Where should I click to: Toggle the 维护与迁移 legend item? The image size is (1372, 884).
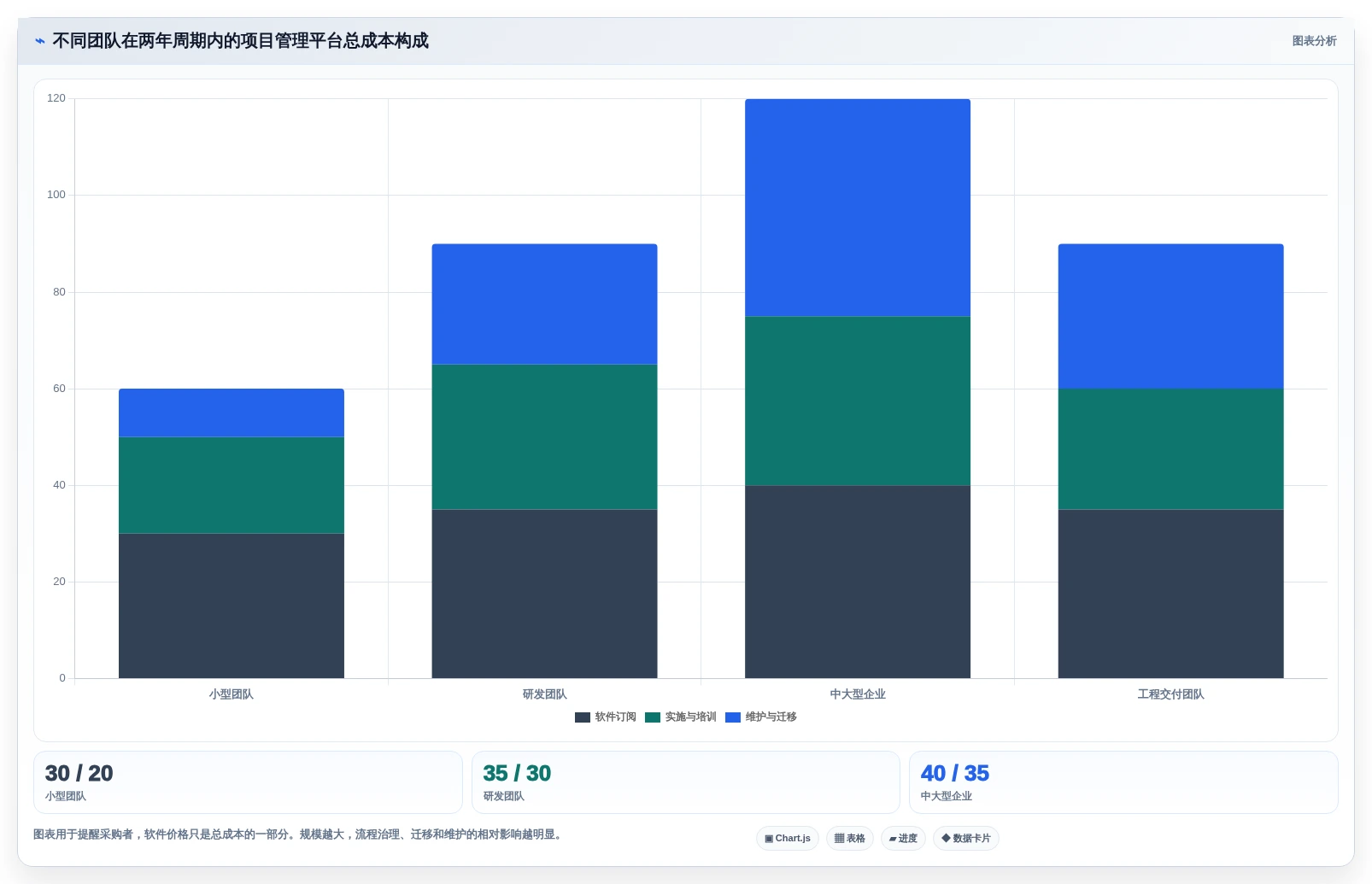pyautogui.click(x=761, y=717)
